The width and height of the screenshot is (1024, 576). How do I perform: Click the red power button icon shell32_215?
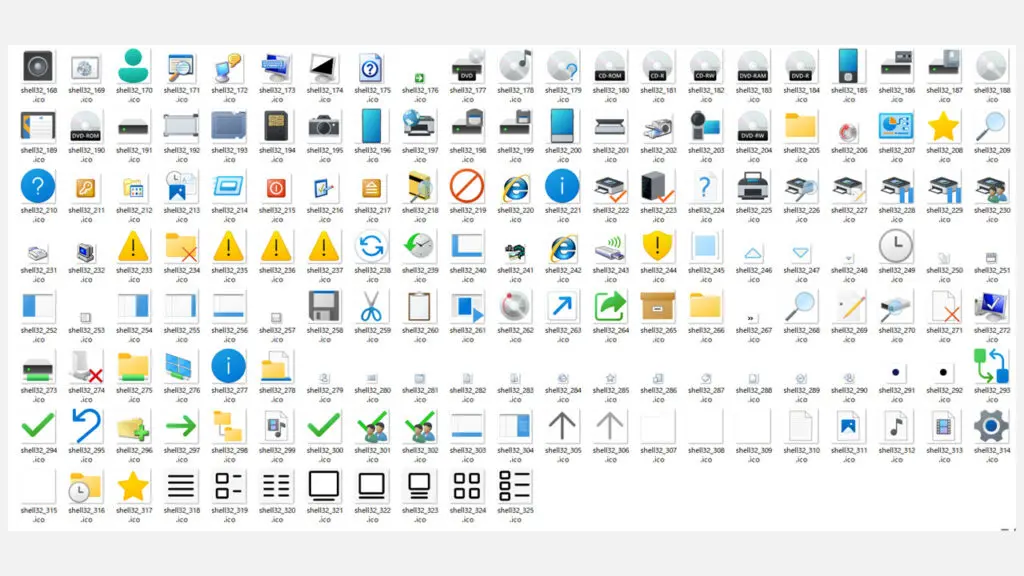277,187
